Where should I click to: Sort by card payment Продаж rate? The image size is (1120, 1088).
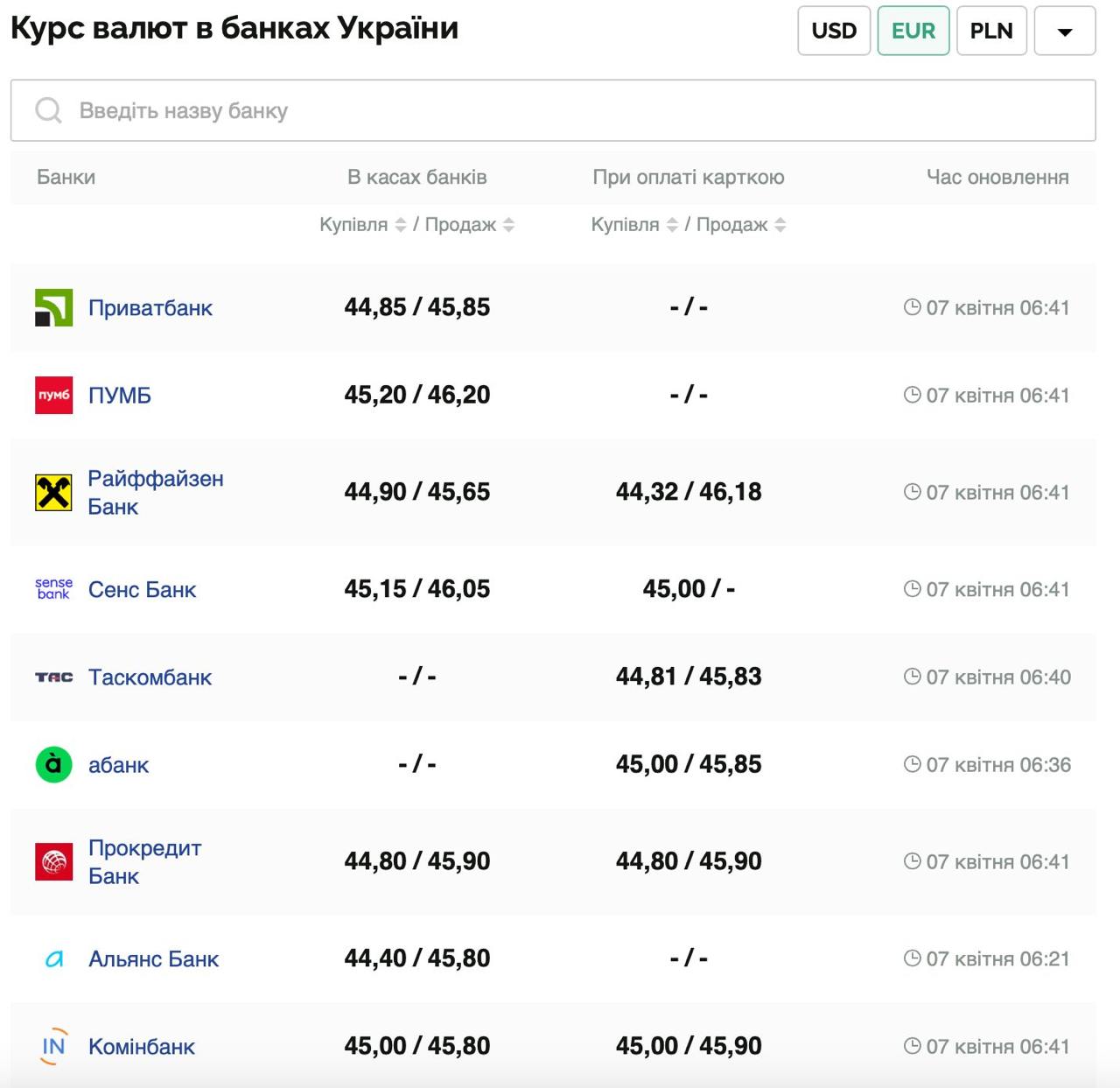[780, 225]
